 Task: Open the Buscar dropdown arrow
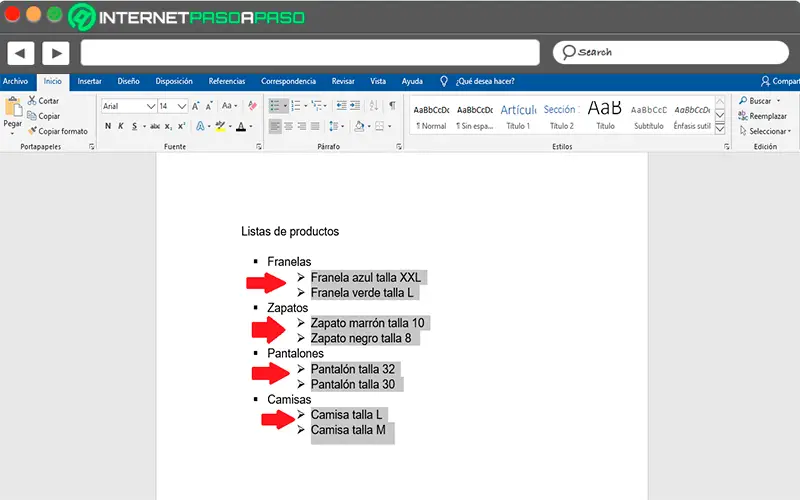click(778, 101)
